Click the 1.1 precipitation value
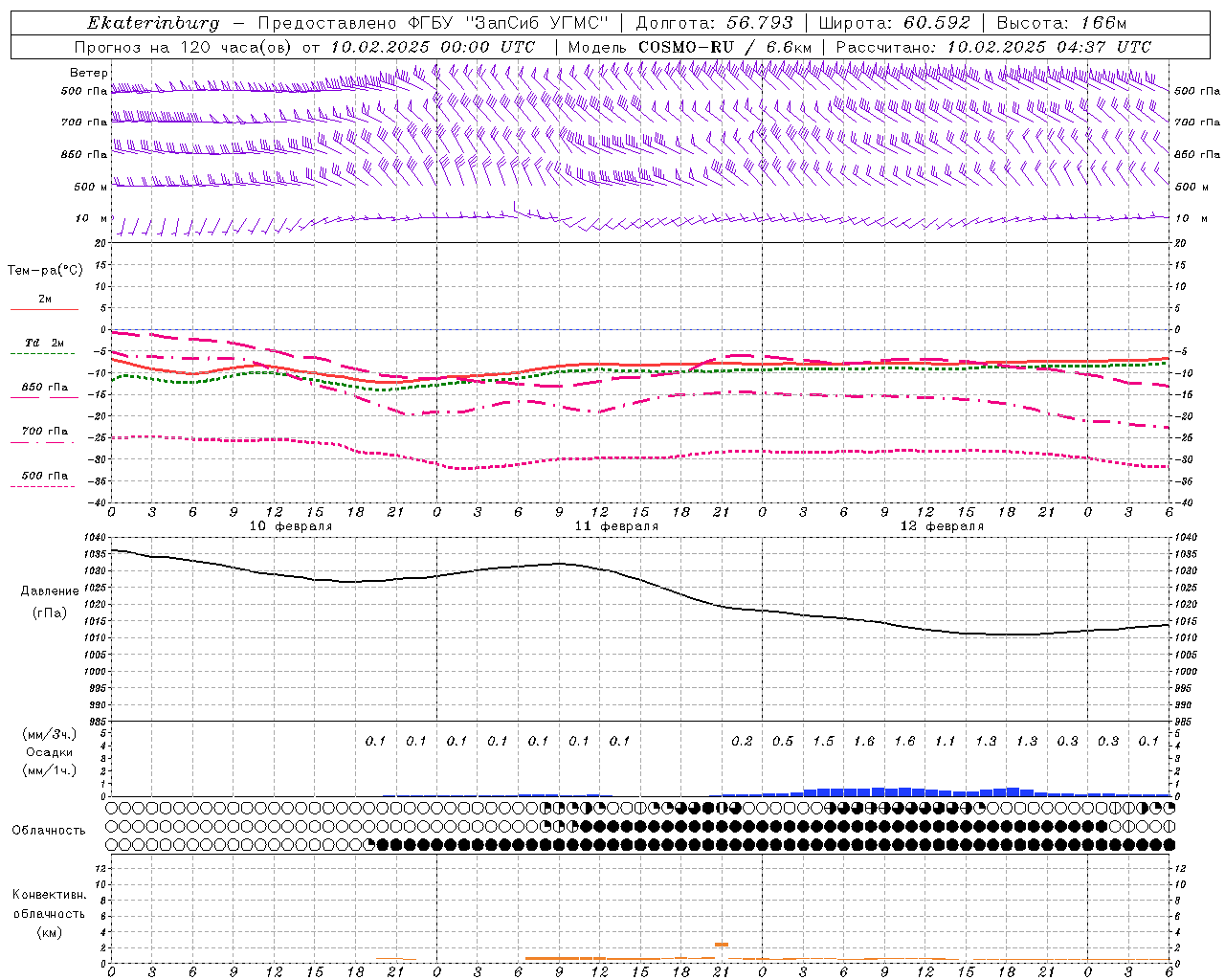This screenshot has width=1225, height=980. tap(946, 741)
